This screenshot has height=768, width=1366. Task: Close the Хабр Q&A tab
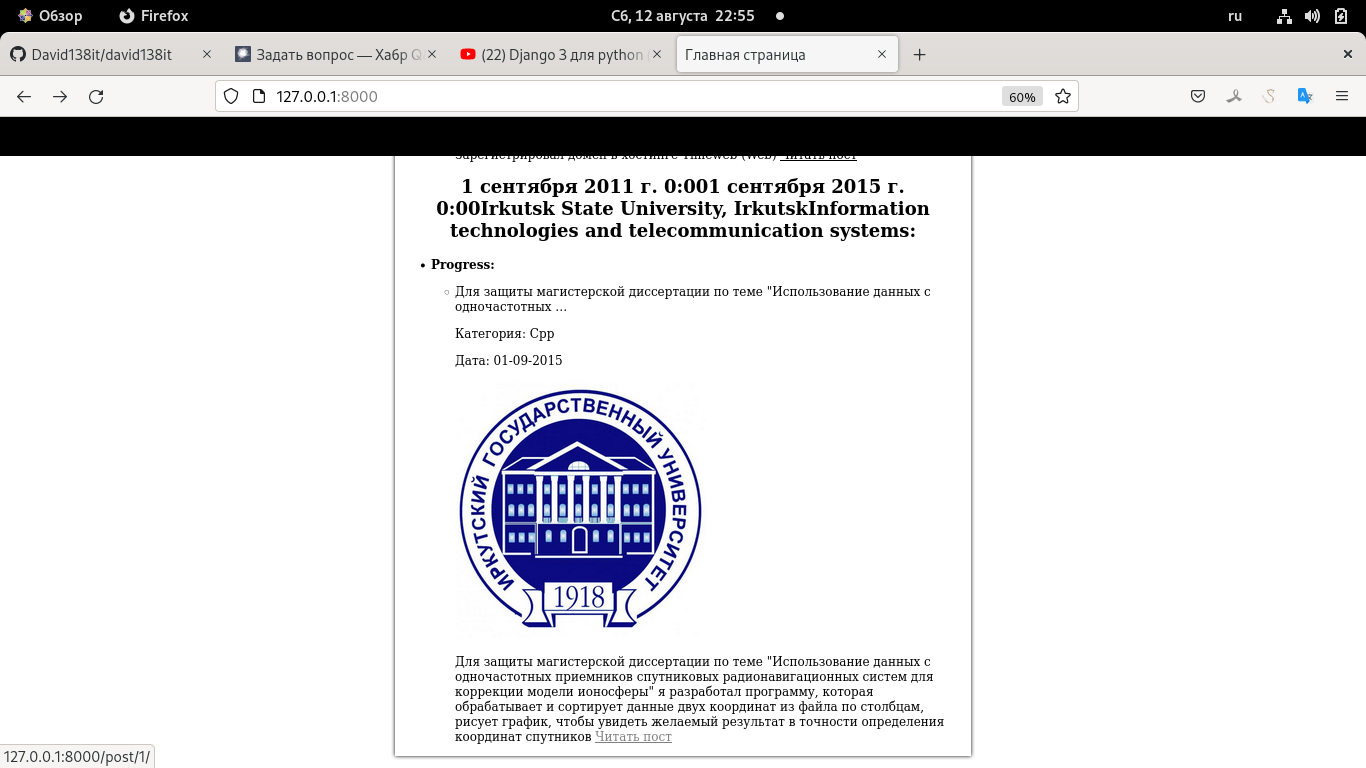[x=432, y=55]
